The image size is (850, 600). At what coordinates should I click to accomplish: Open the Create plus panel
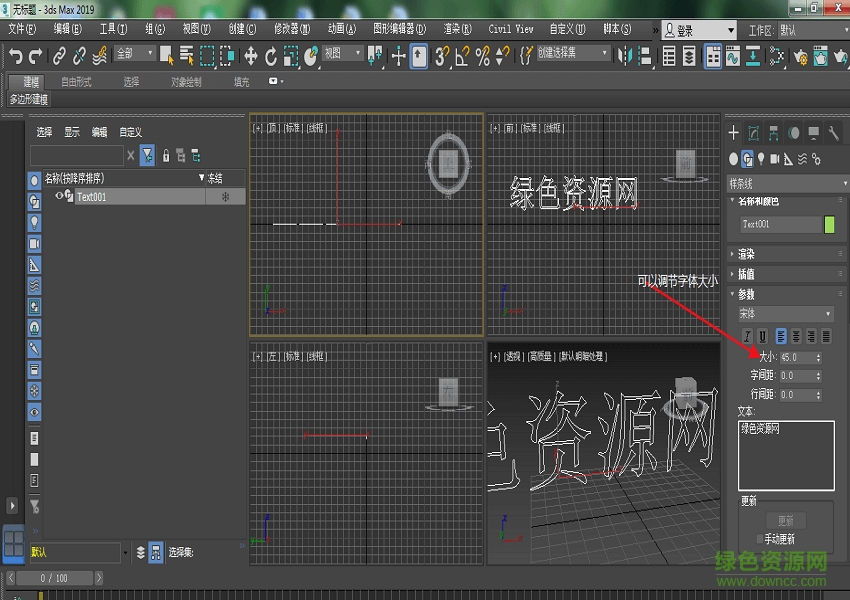pos(733,132)
